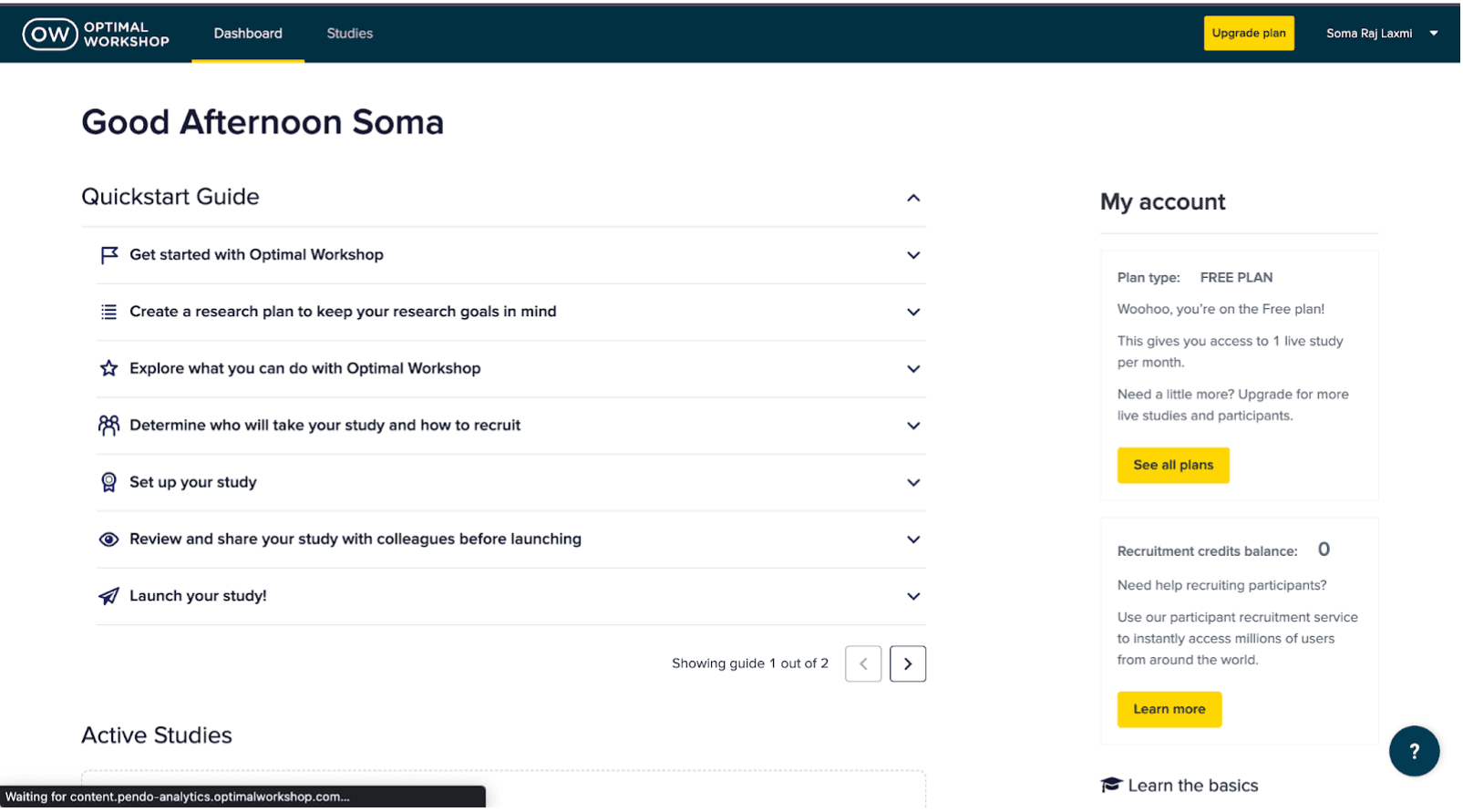The width and height of the screenshot is (1463, 812).
Task: Click the paper plane icon beside Launch your study
Action: point(109,597)
